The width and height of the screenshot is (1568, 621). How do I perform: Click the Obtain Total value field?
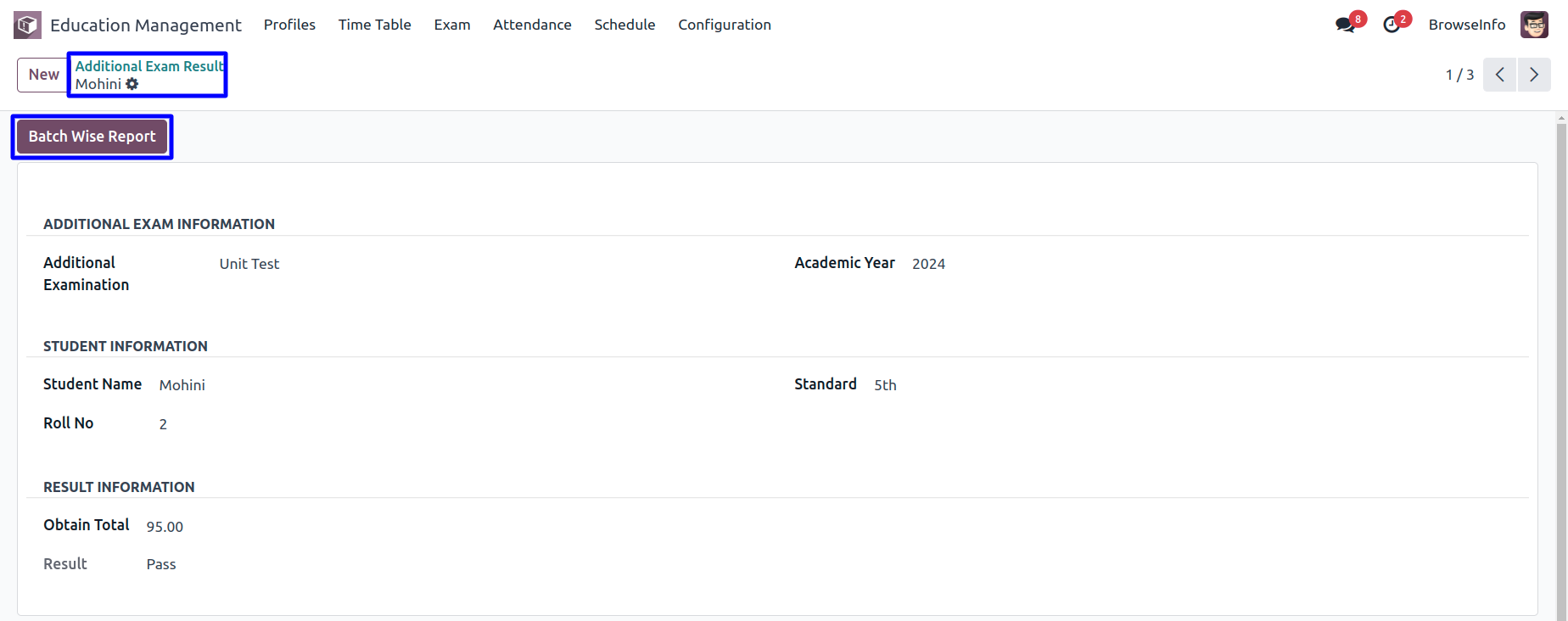point(165,527)
